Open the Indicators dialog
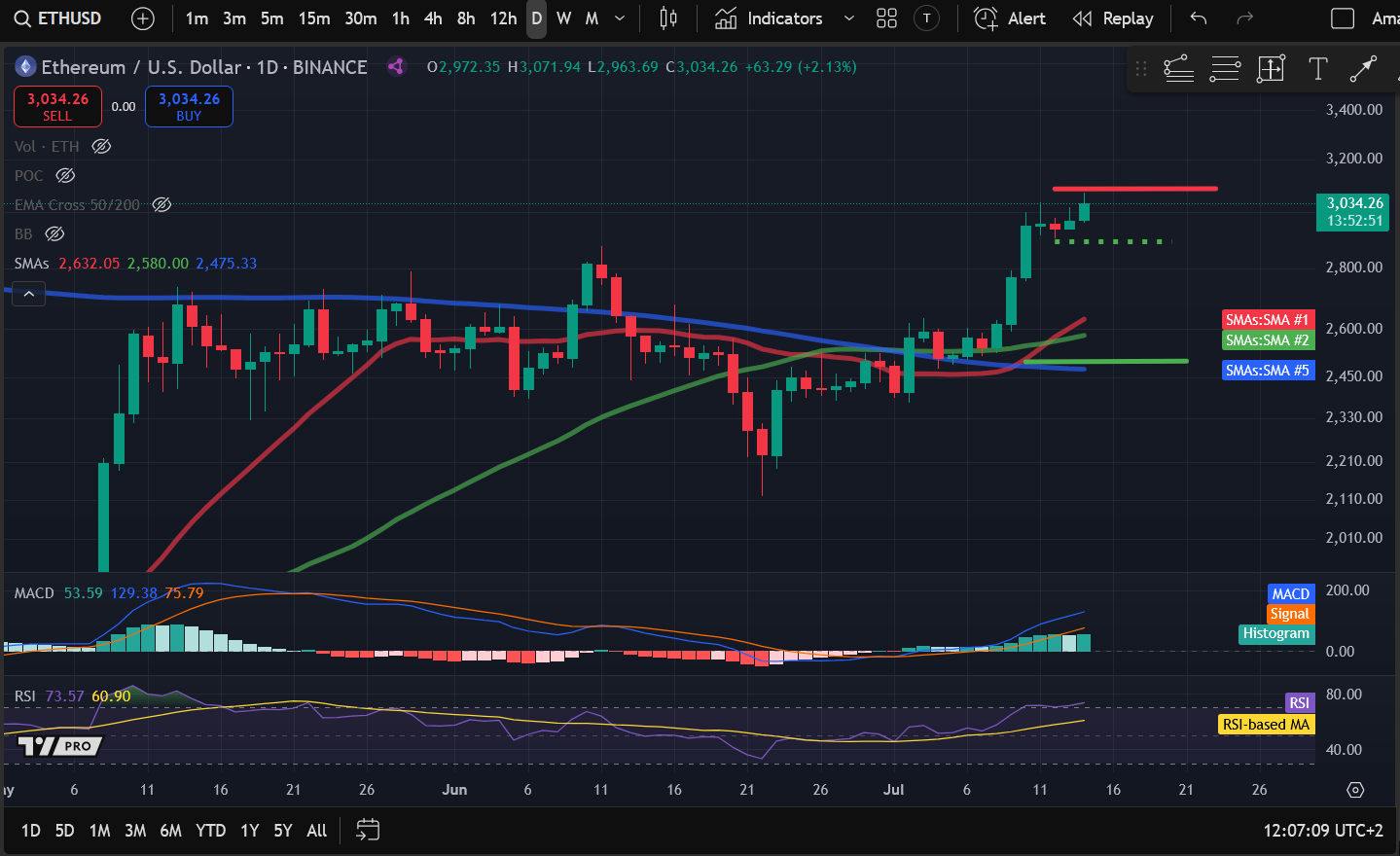 [769, 18]
